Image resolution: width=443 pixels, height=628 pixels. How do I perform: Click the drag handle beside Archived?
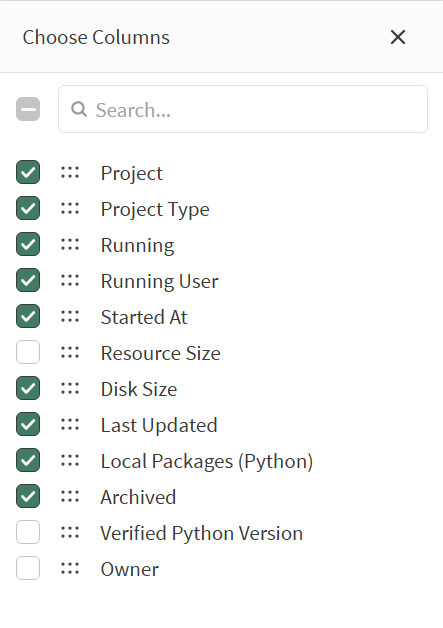pos(70,497)
